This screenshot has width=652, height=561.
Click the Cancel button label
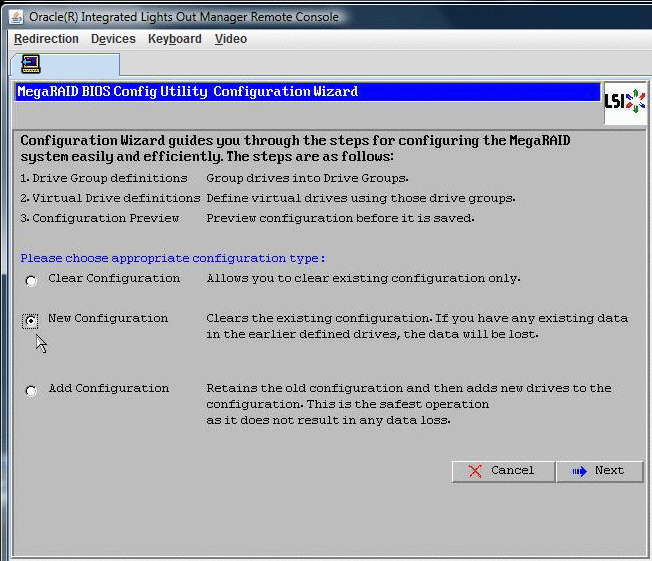point(512,470)
